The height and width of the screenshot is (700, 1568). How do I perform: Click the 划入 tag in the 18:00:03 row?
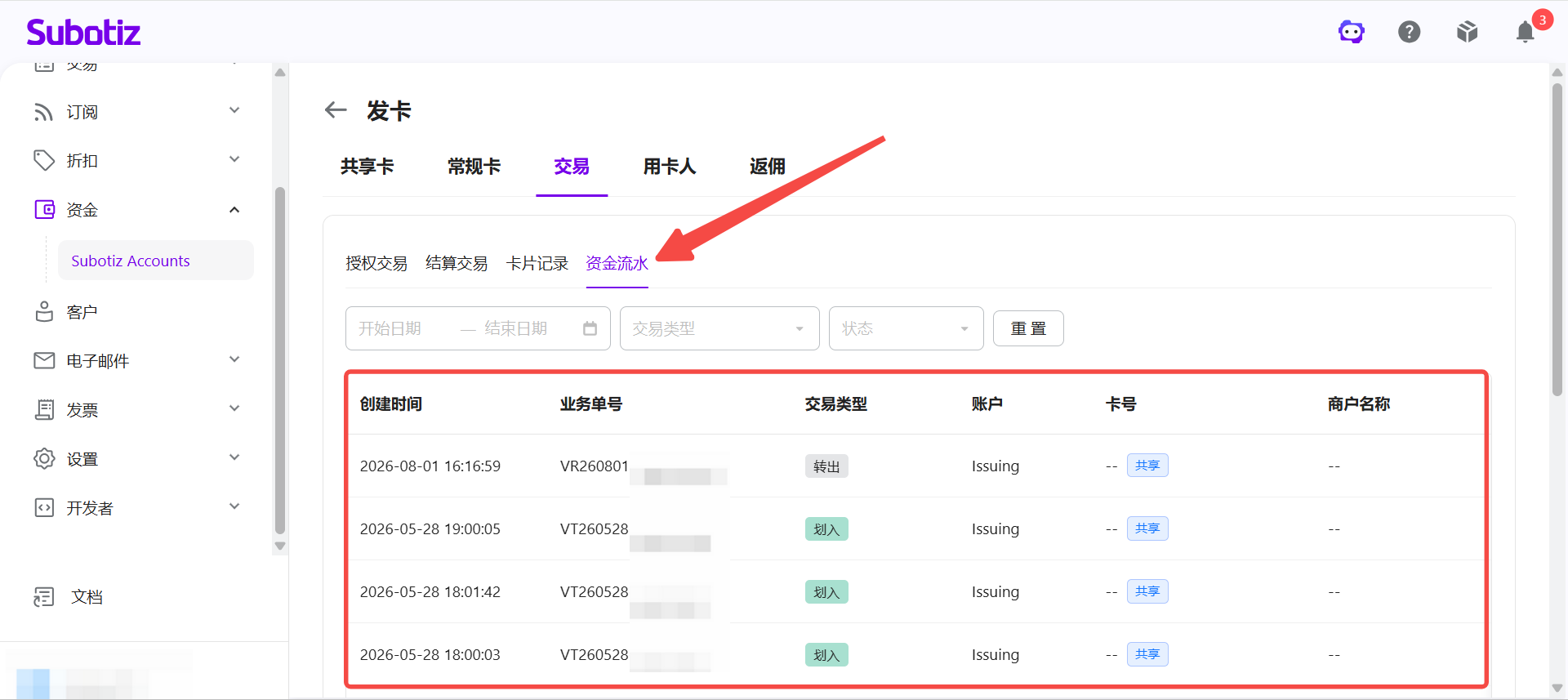[x=826, y=655]
